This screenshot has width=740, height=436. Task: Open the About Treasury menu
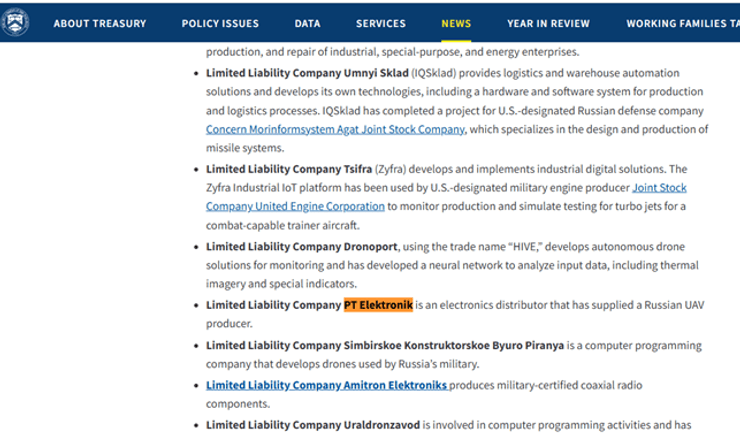click(99, 23)
